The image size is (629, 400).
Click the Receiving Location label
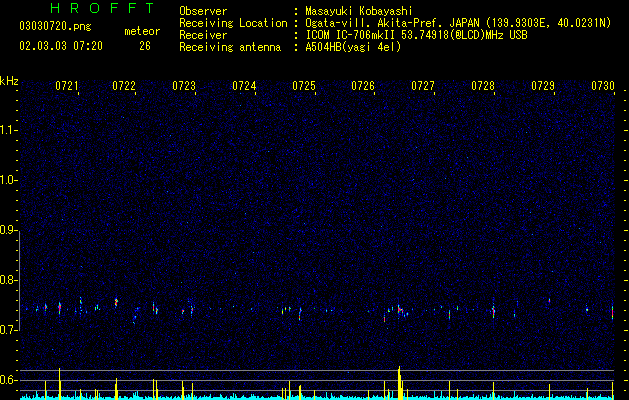233,23
